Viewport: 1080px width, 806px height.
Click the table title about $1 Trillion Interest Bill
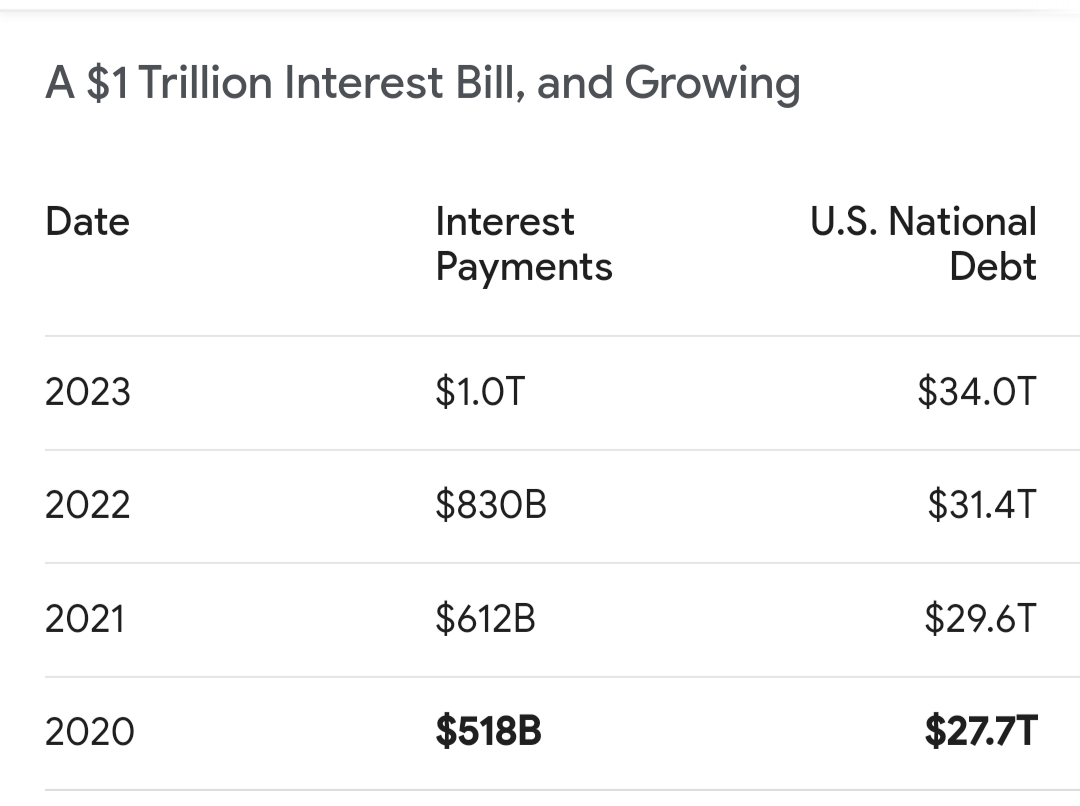(x=423, y=83)
